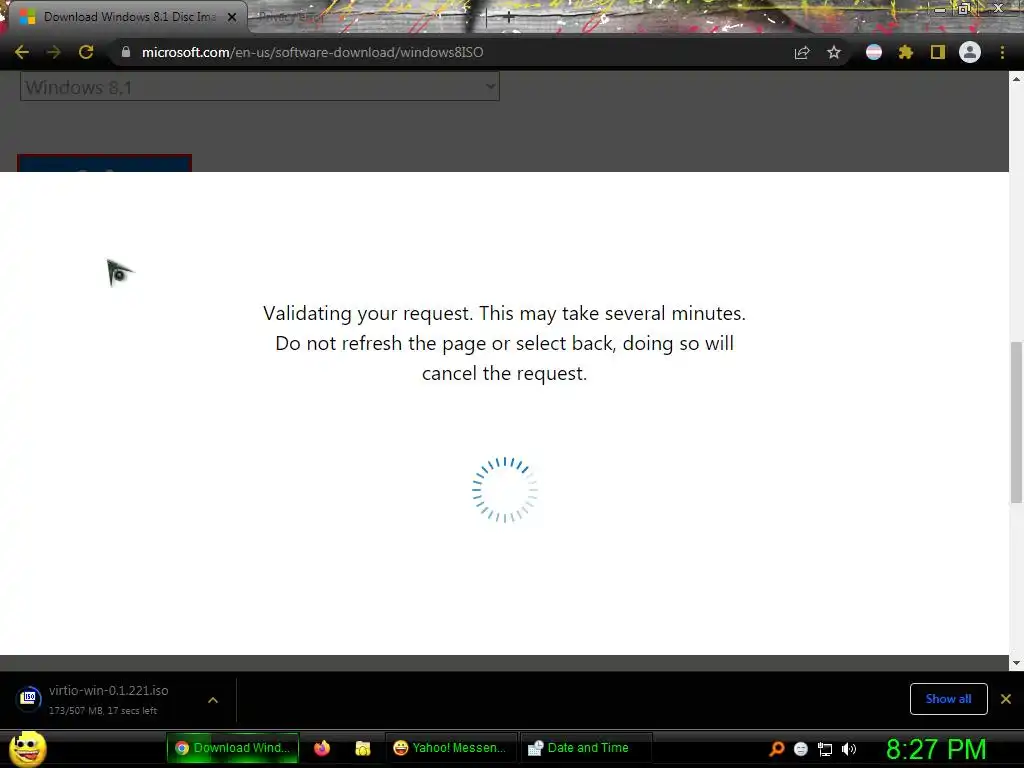Click the orange magnifier tray icon

[777, 749]
